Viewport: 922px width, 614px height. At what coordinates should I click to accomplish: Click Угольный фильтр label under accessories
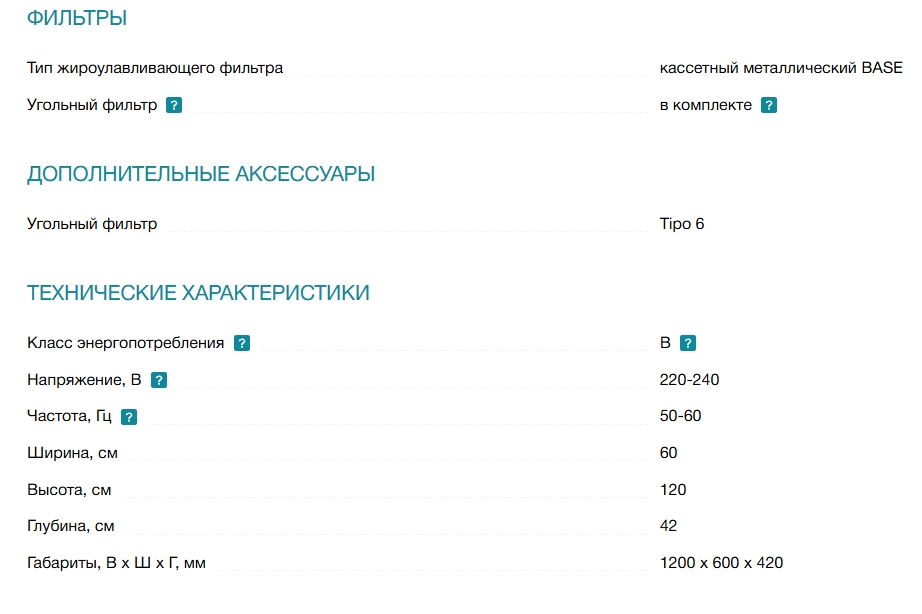coord(92,224)
